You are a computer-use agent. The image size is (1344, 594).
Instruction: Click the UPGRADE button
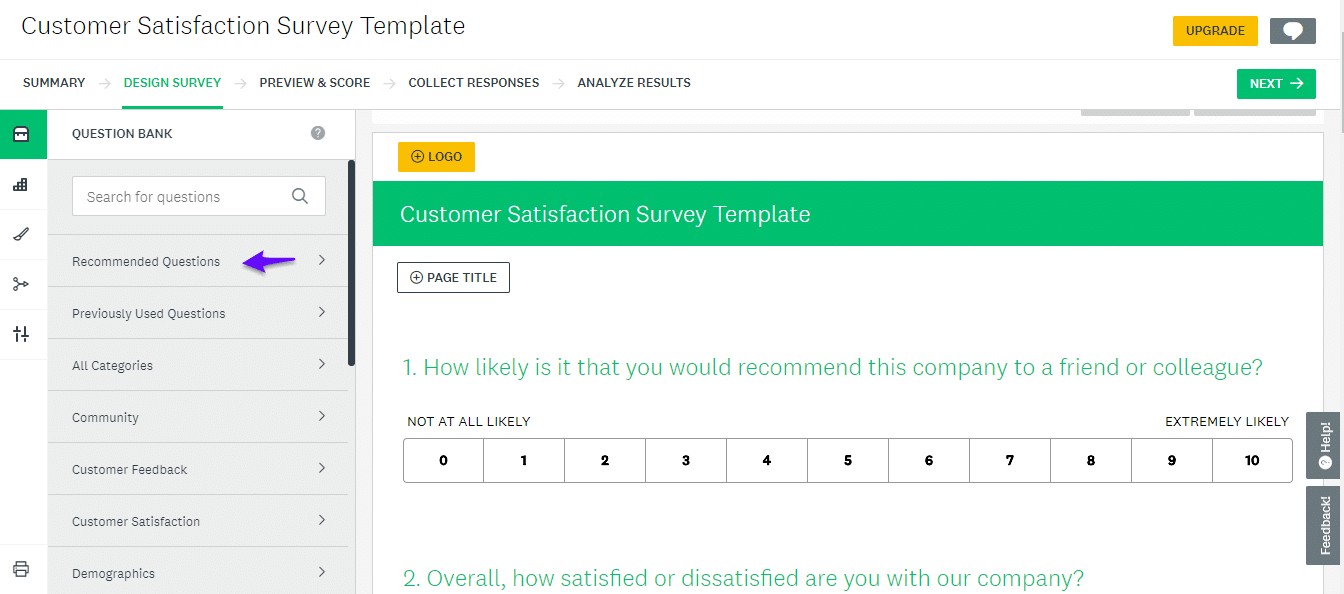[x=1215, y=30]
